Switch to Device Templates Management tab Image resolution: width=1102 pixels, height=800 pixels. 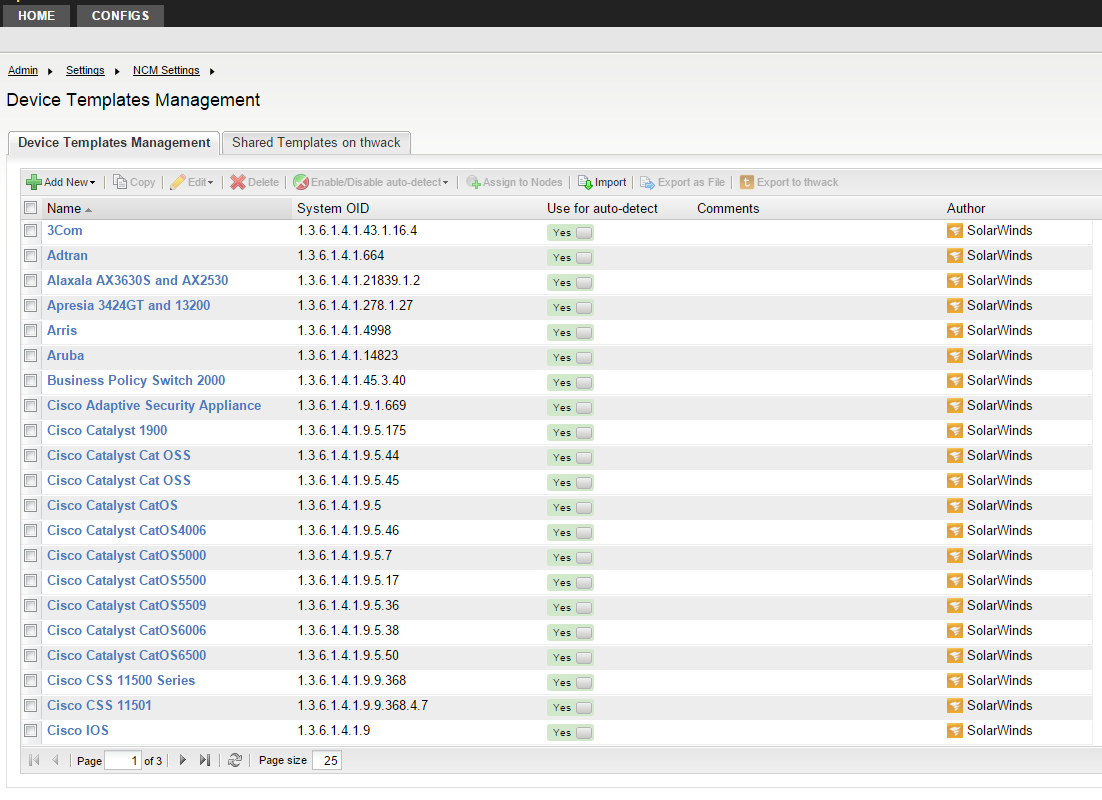(x=114, y=143)
